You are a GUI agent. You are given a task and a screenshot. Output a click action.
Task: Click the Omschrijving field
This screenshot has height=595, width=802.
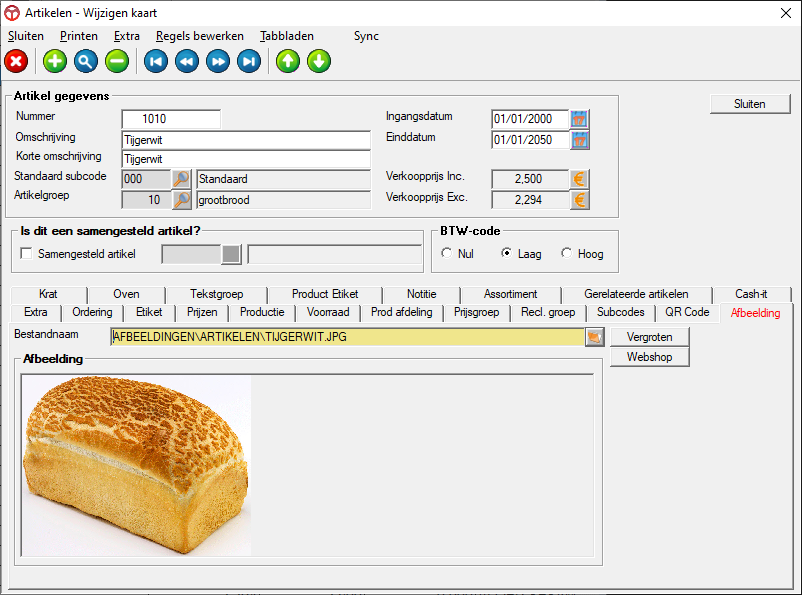coord(246,140)
